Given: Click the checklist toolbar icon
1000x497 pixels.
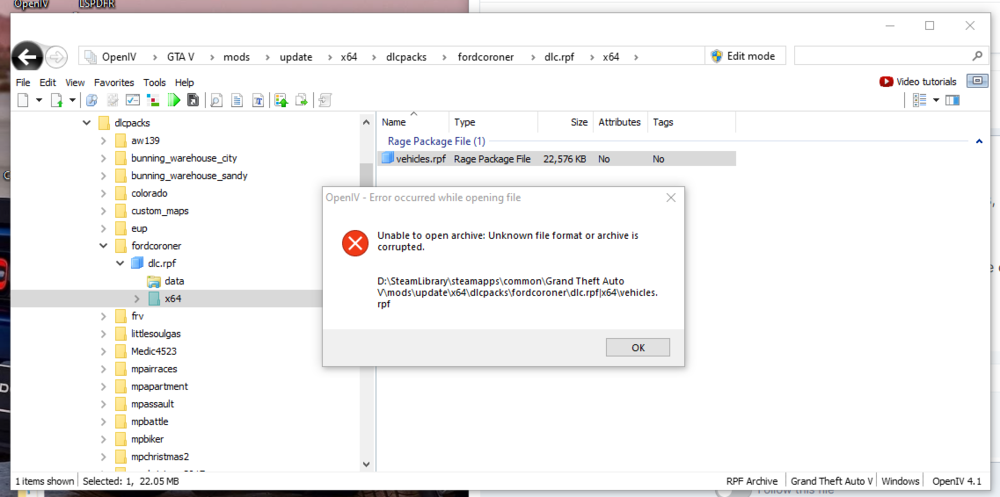Looking at the screenshot, I should tap(133, 100).
